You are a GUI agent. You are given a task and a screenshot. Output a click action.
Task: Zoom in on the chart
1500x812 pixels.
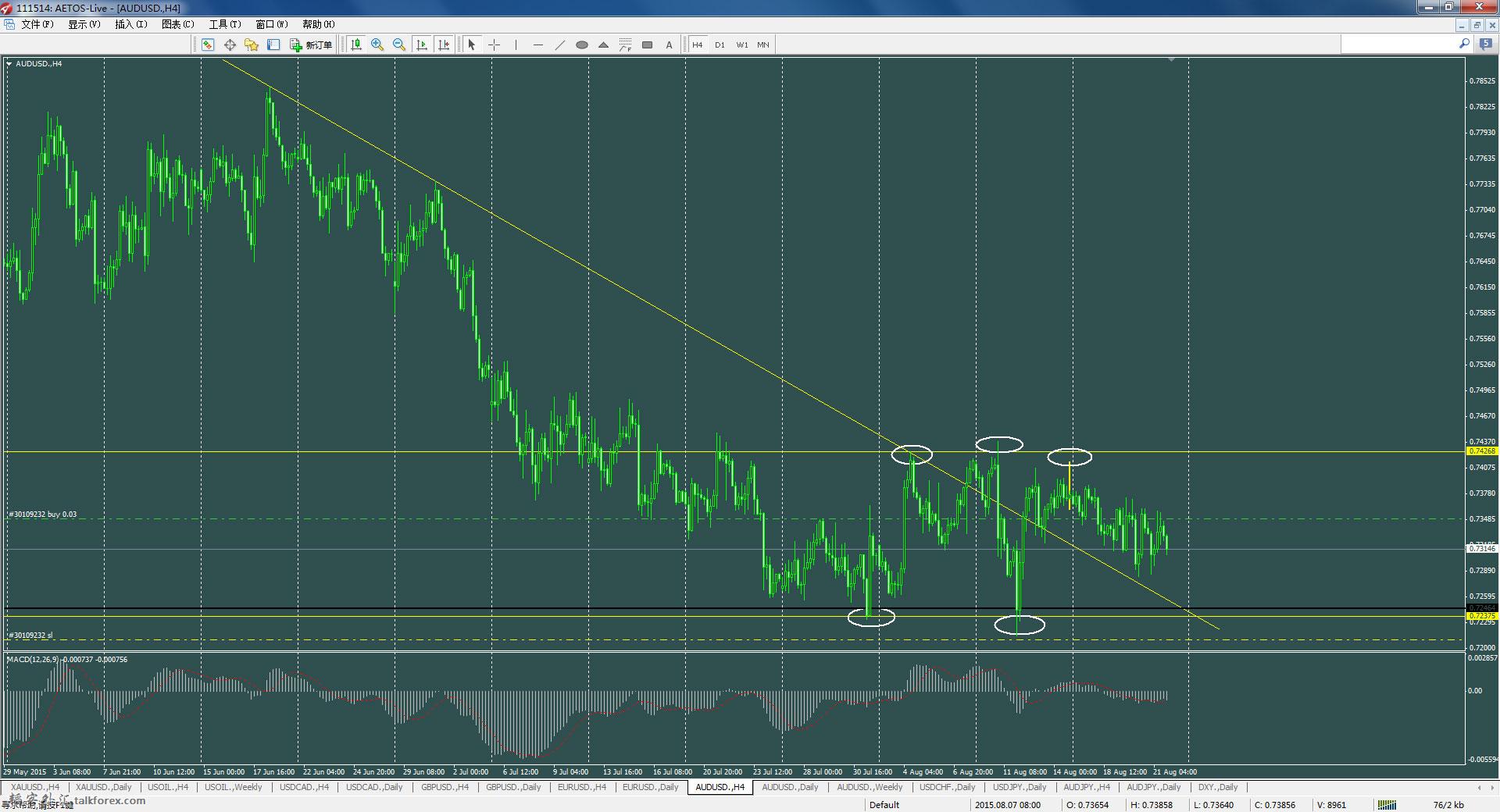pyautogui.click(x=377, y=45)
